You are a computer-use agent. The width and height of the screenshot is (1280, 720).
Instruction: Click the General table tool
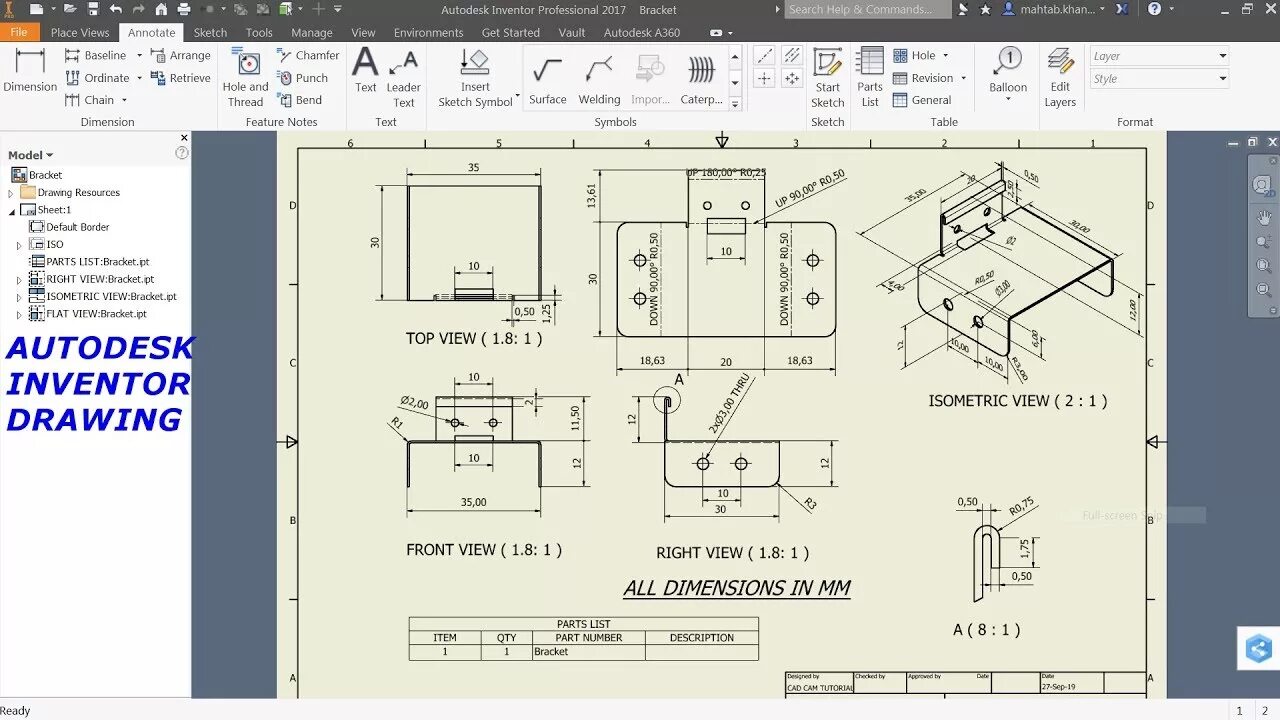coord(922,100)
